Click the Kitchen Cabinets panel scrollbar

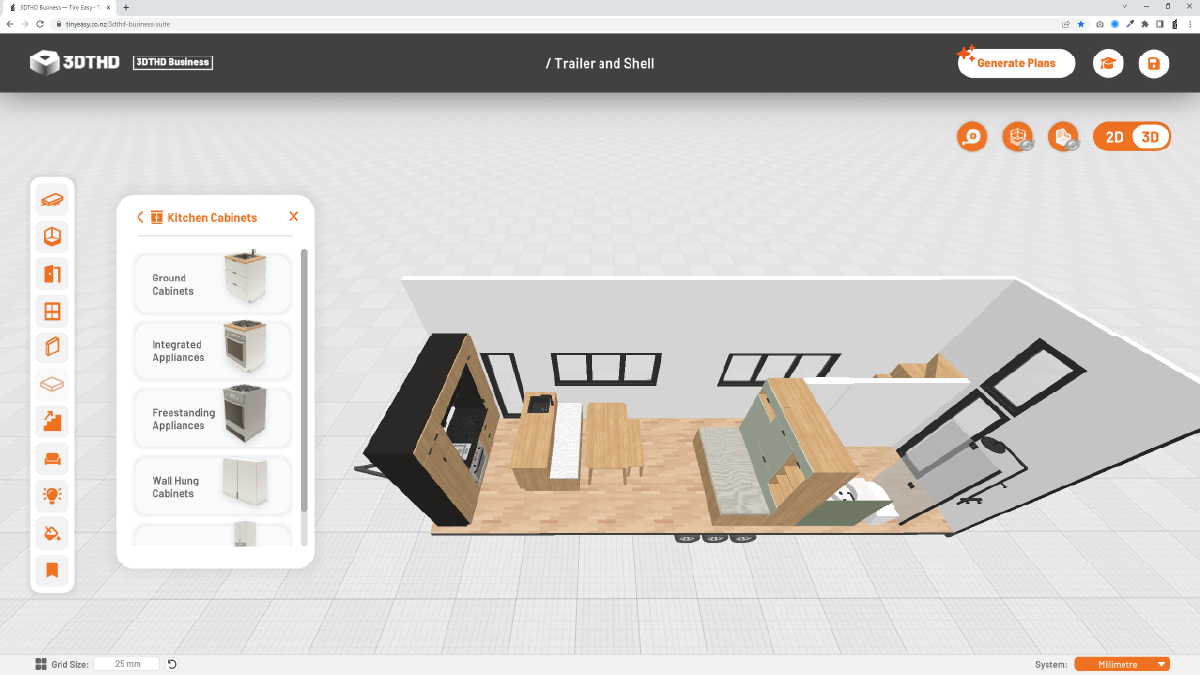tap(304, 380)
